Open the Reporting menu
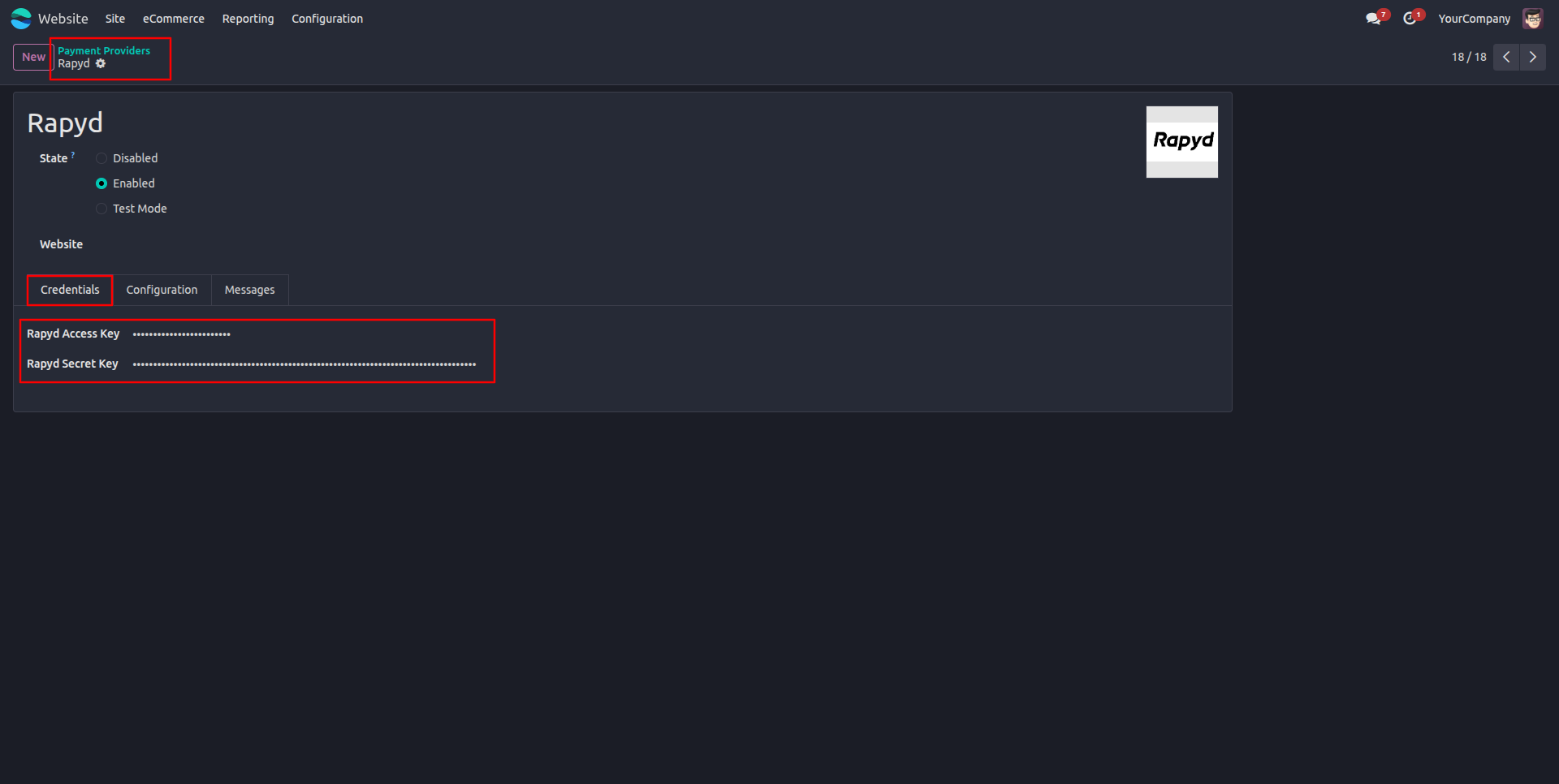Screen dimensions: 1559x784 pos(248,19)
